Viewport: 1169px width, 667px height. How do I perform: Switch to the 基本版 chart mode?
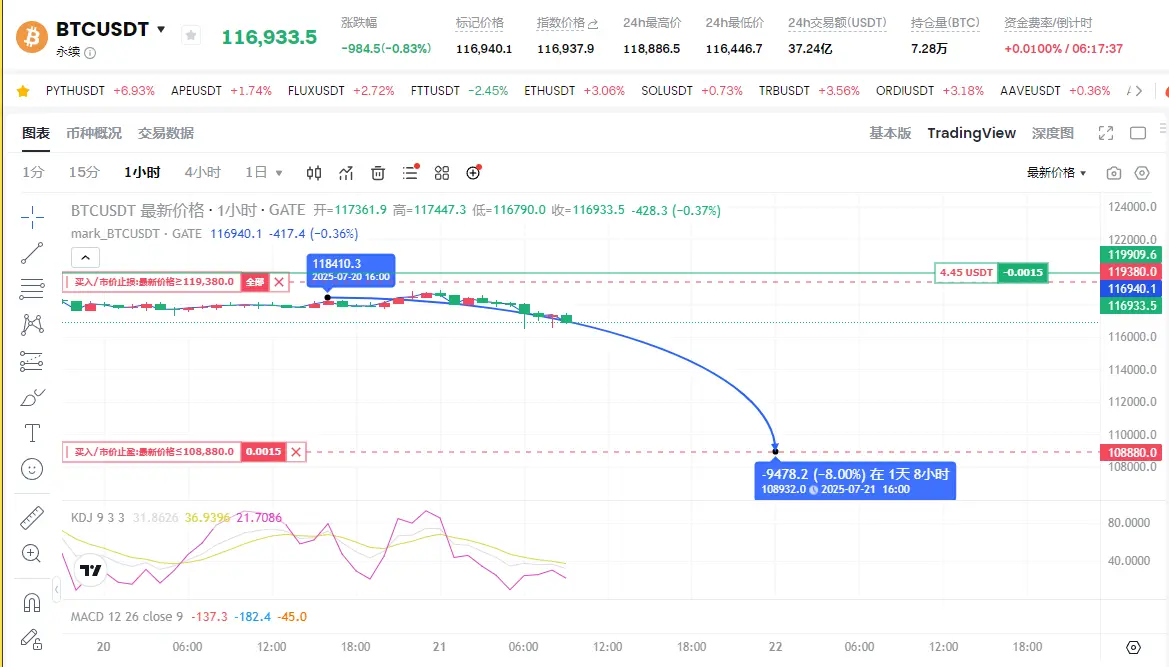[890, 133]
